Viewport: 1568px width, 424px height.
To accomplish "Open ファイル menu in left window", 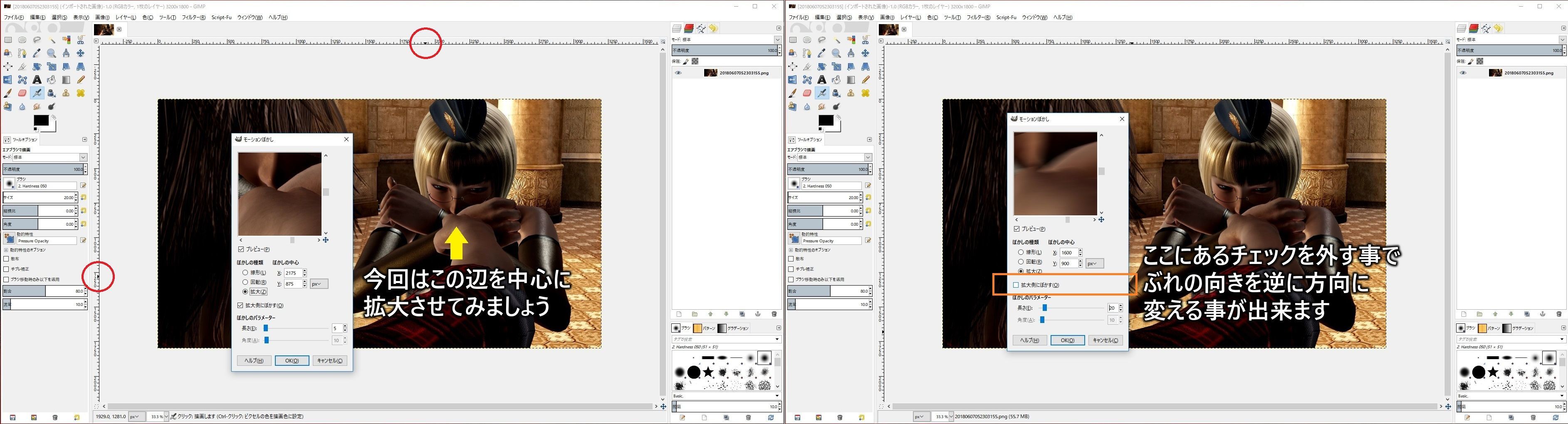I will click(14, 17).
